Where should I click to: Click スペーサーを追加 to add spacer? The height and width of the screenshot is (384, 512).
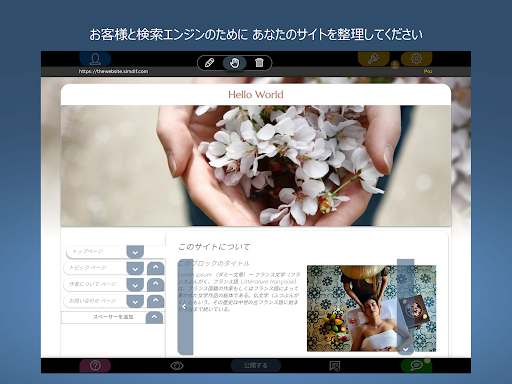click(x=113, y=317)
